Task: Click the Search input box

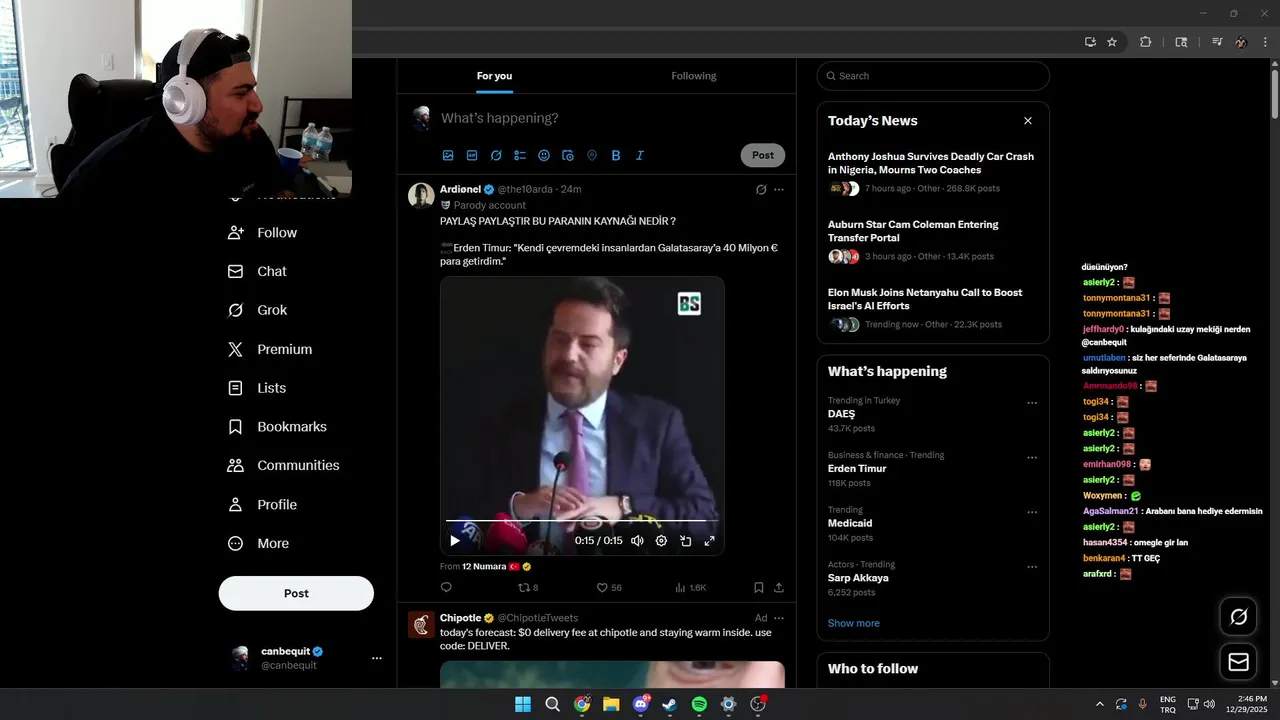Action: point(933,76)
